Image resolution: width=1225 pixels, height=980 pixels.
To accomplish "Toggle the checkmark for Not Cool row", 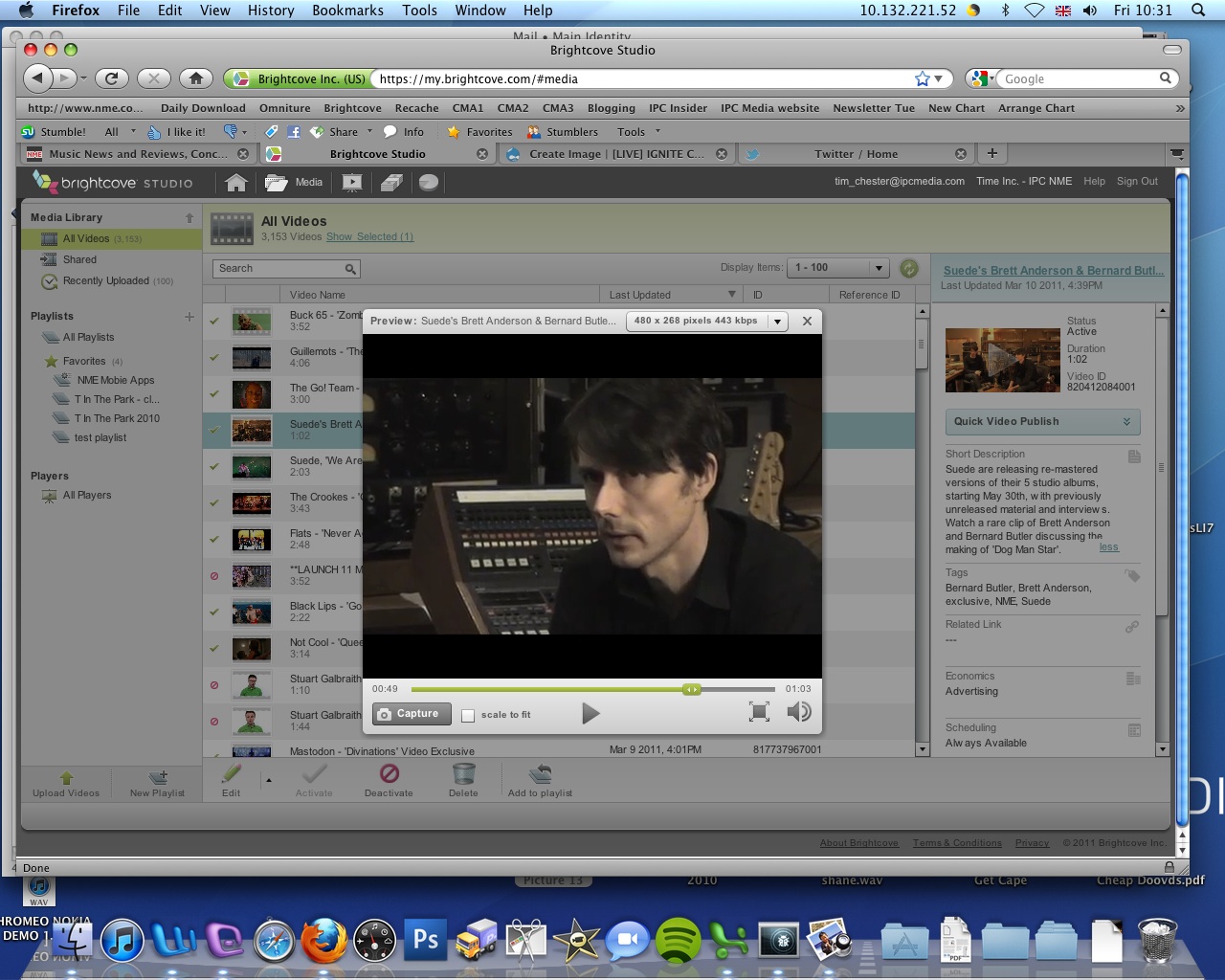I will coord(214,649).
